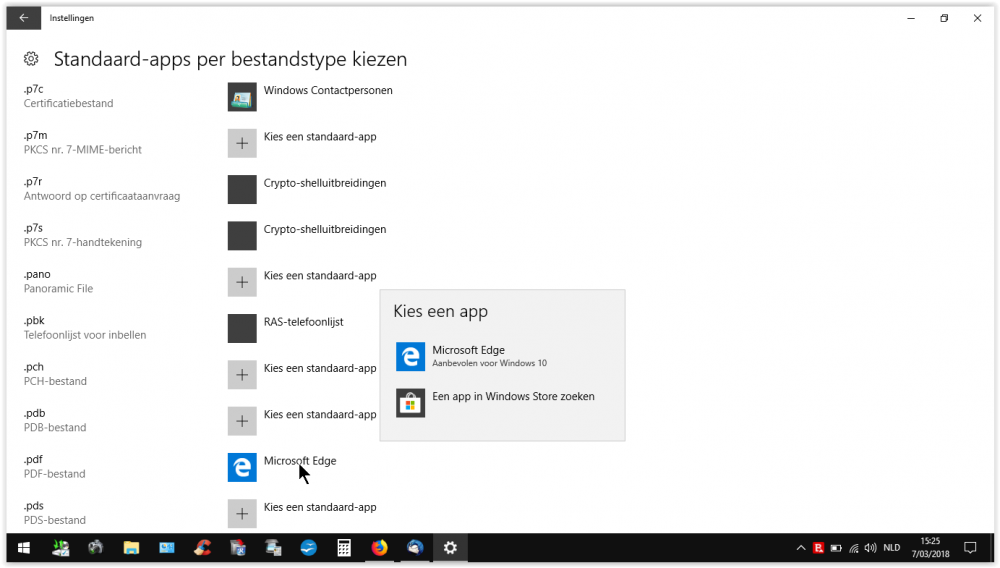Viewport: 1000px width, 568px height.
Task: Click 'Kies een standaard-app' for .pdb
Action: [319, 414]
